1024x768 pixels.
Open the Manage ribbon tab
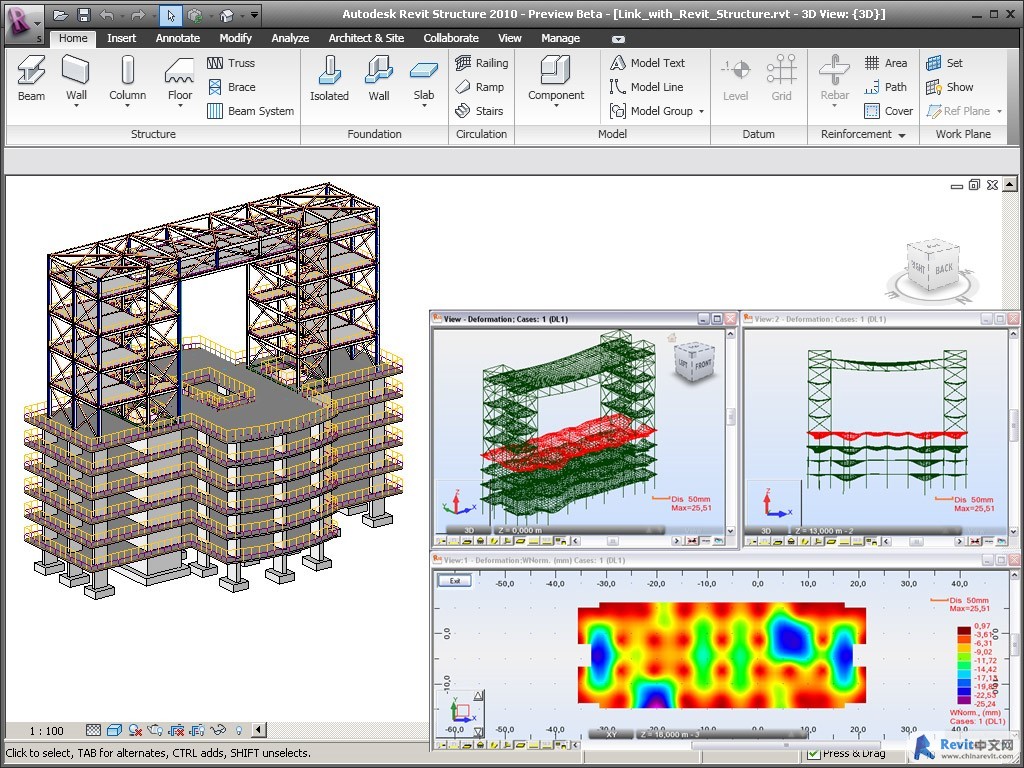pyautogui.click(x=560, y=38)
